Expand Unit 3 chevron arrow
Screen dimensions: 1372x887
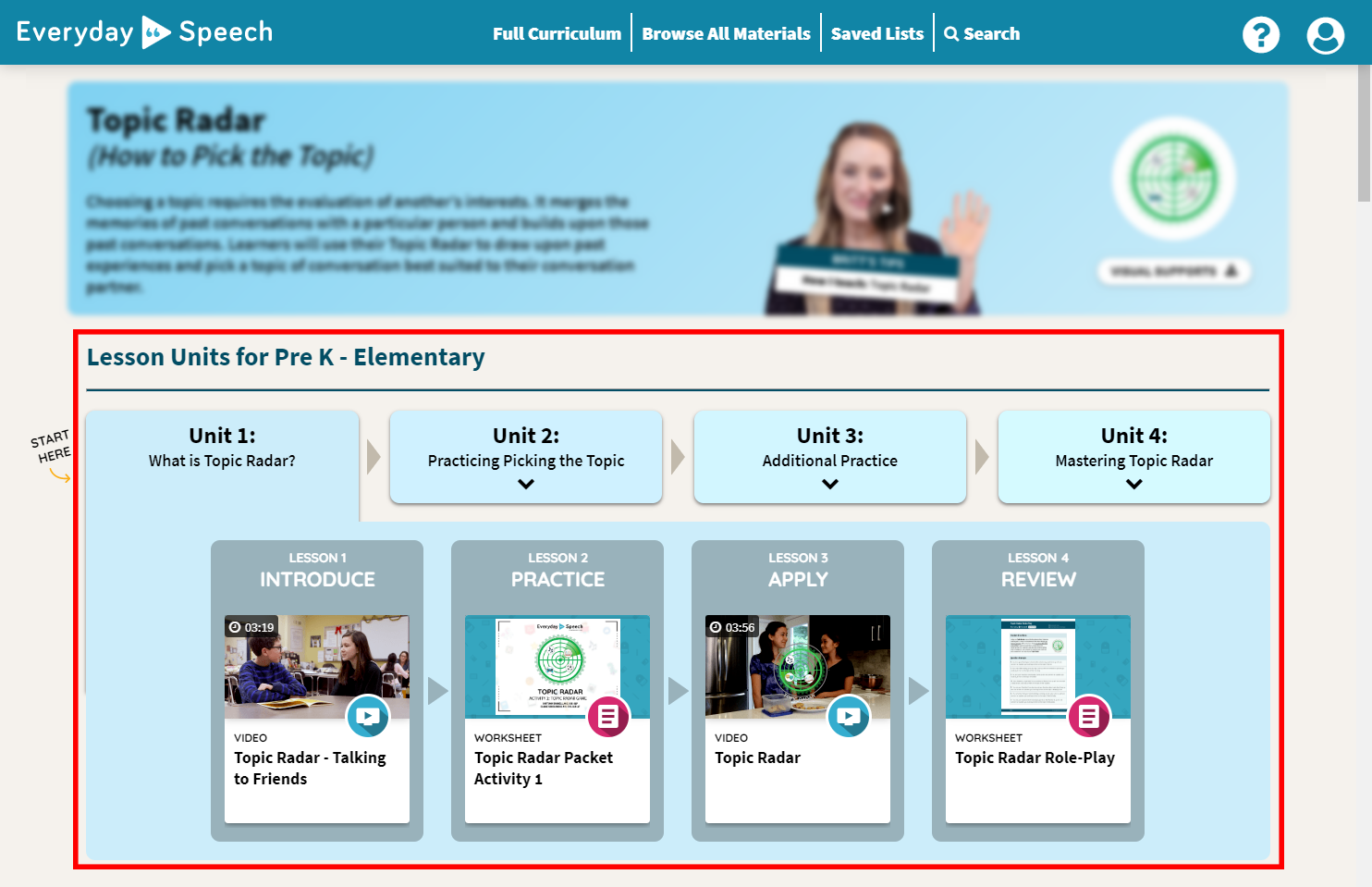click(830, 484)
